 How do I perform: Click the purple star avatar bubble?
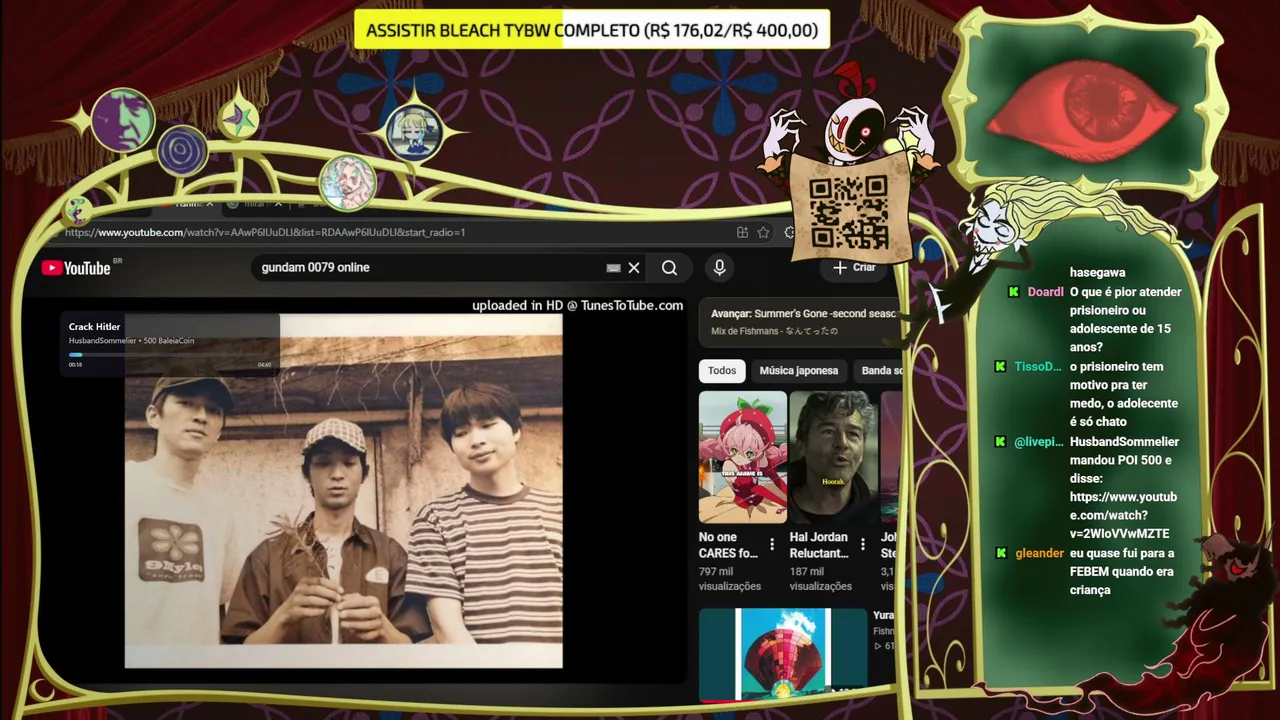[239, 119]
